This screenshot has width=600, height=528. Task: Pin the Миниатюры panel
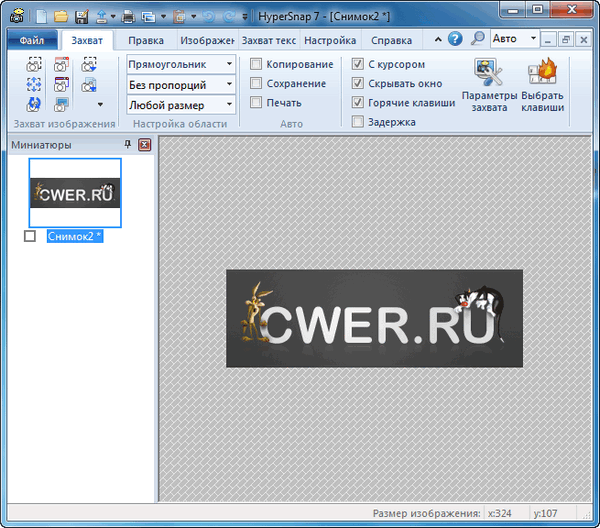click(127, 146)
